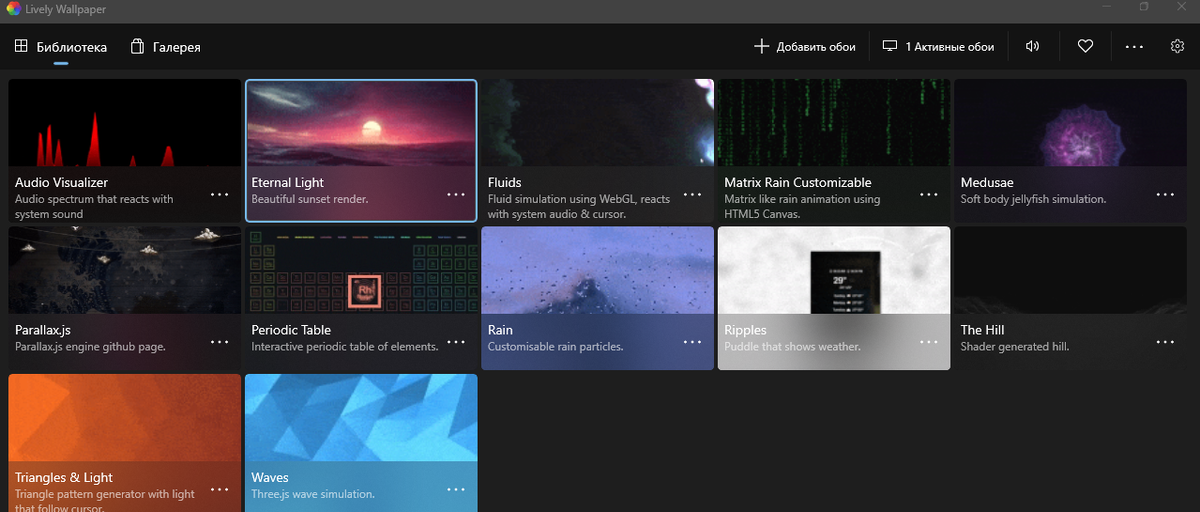Open options dots for Triangles & Light
Image resolution: width=1200 pixels, height=512 pixels.
tap(220, 490)
